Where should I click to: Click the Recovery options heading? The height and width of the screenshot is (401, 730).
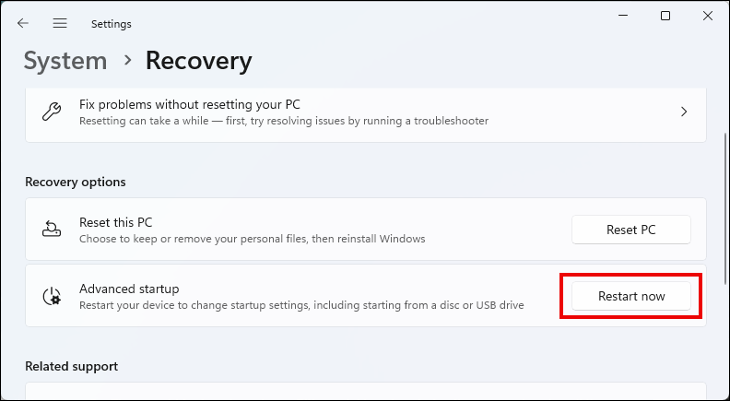pos(75,182)
